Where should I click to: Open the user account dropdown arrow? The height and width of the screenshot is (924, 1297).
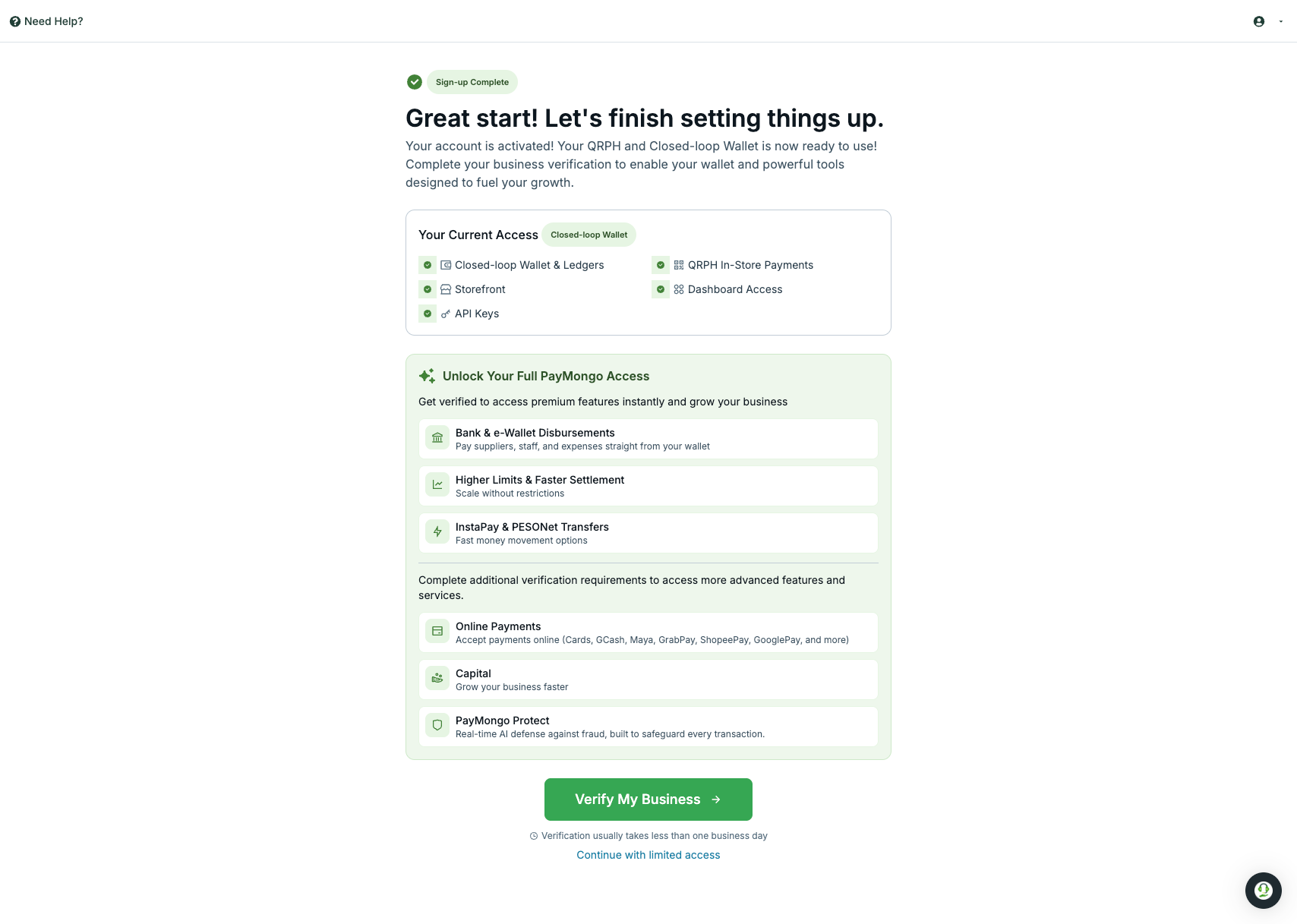1281,21
